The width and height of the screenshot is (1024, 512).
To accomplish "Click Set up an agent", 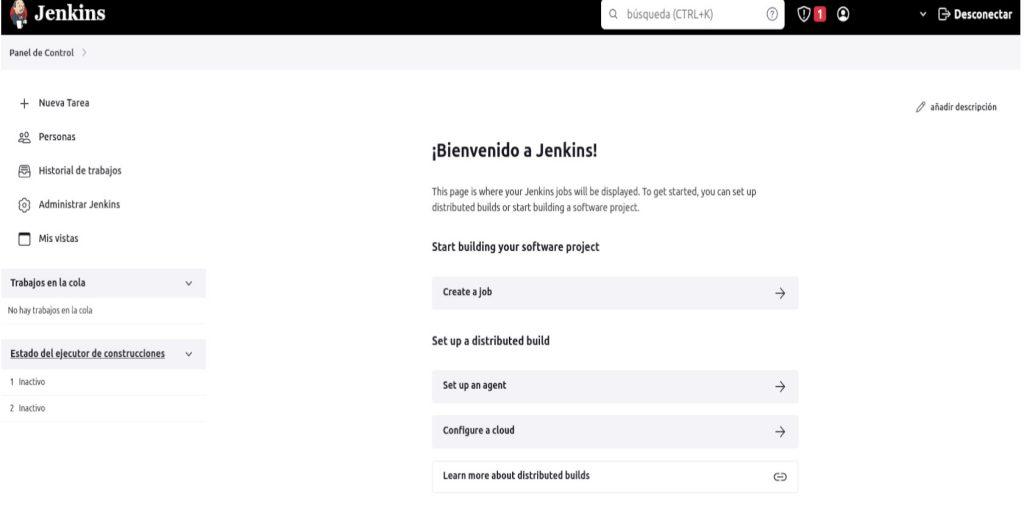I will [615, 386].
